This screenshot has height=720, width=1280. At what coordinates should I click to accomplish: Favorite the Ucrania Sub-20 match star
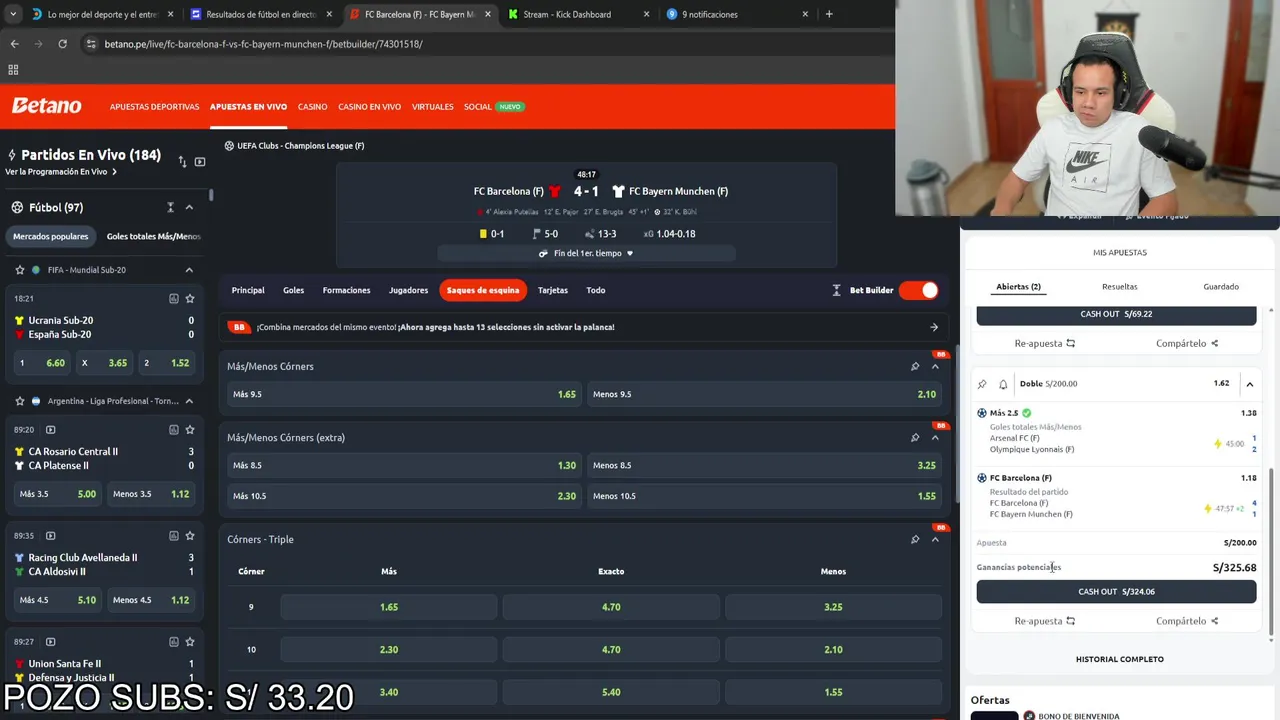[190, 298]
